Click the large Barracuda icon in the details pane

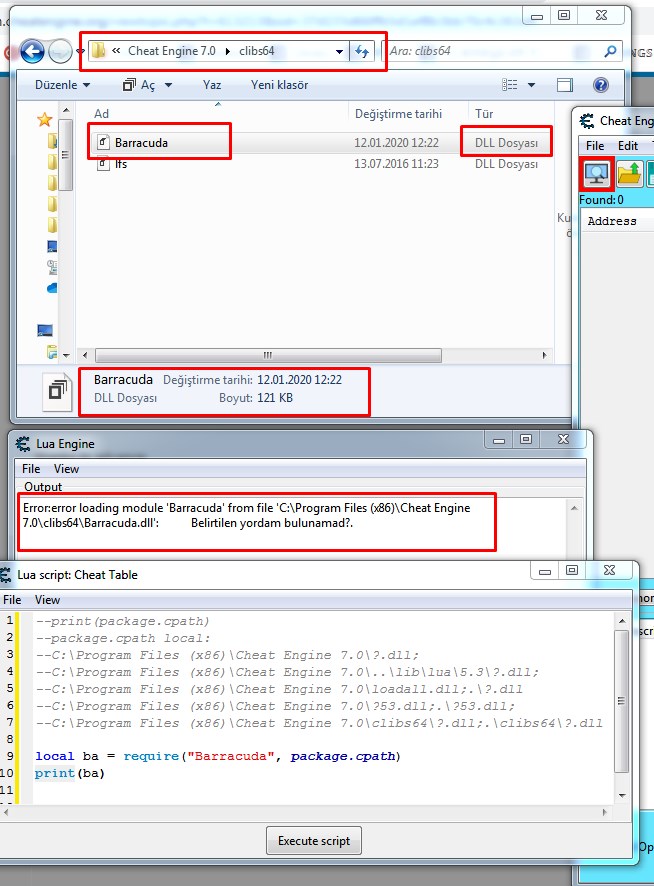58,392
